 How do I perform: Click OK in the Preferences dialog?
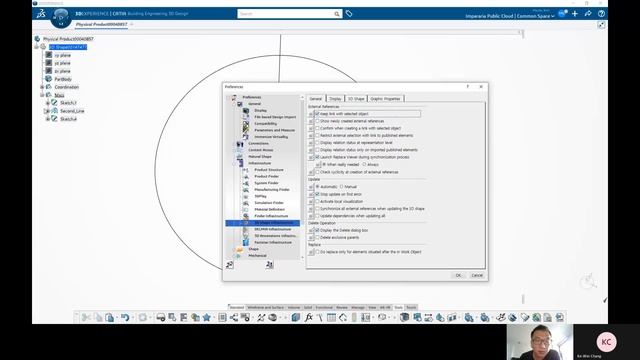pos(458,276)
